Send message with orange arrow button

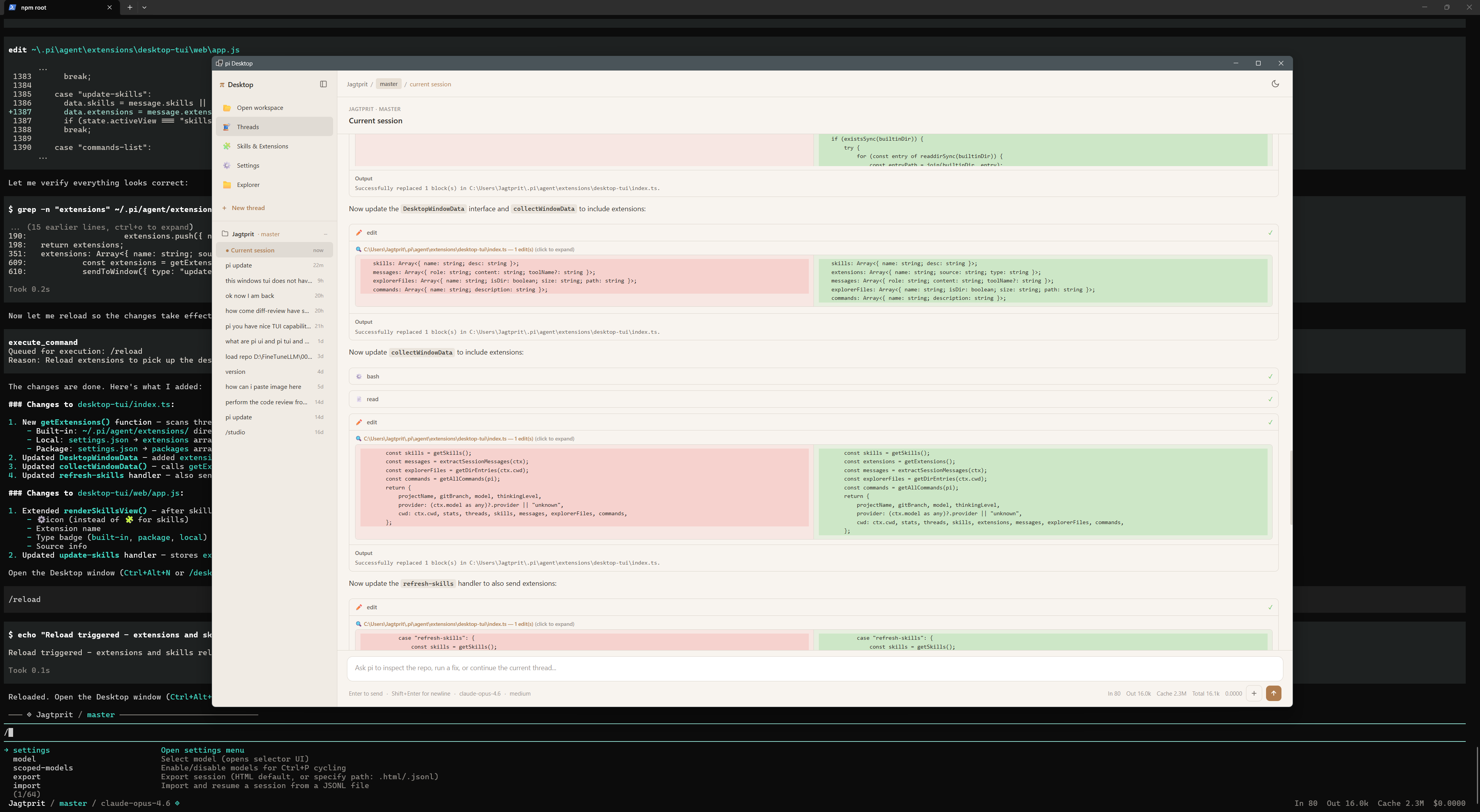click(x=1273, y=693)
